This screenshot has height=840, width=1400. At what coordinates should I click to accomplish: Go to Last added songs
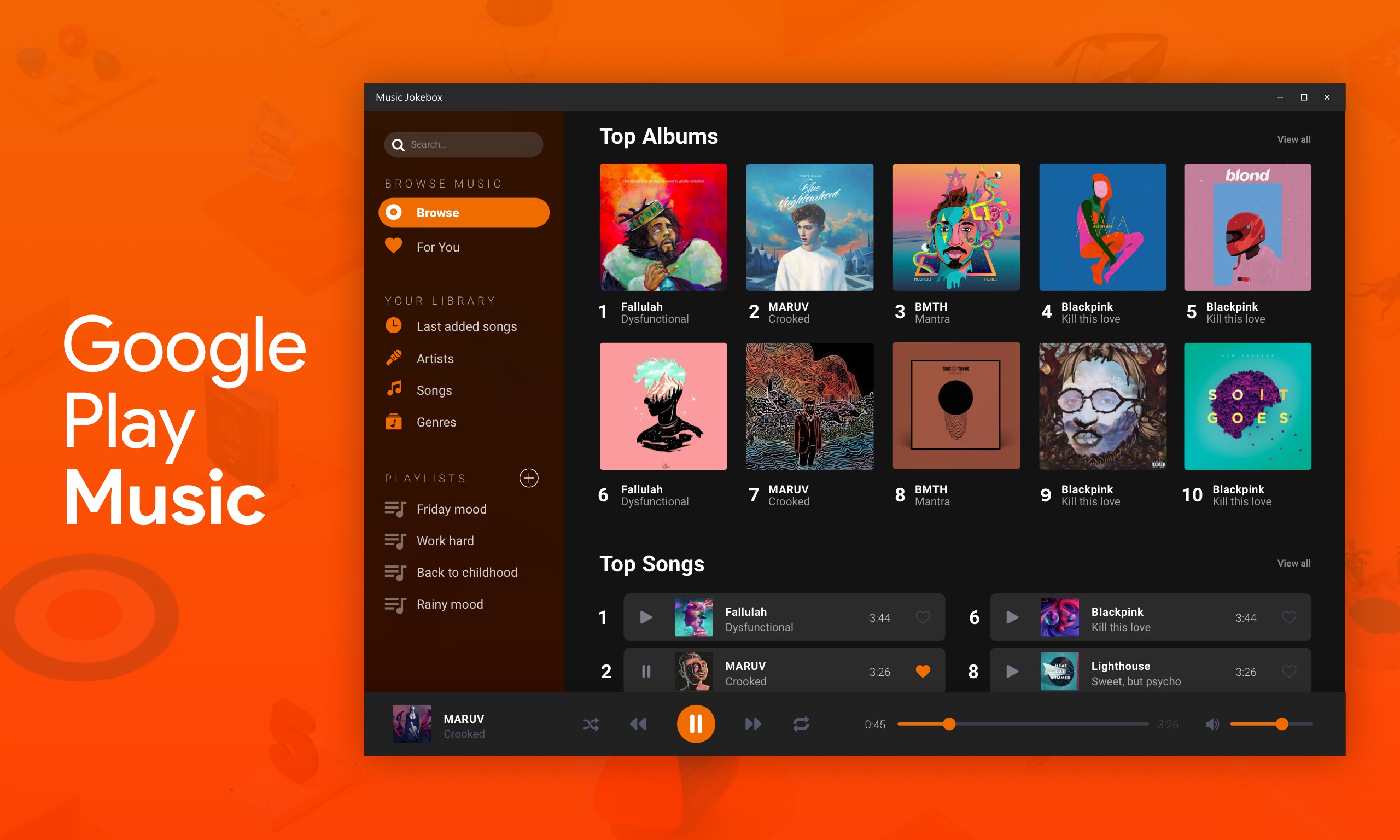click(466, 326)
